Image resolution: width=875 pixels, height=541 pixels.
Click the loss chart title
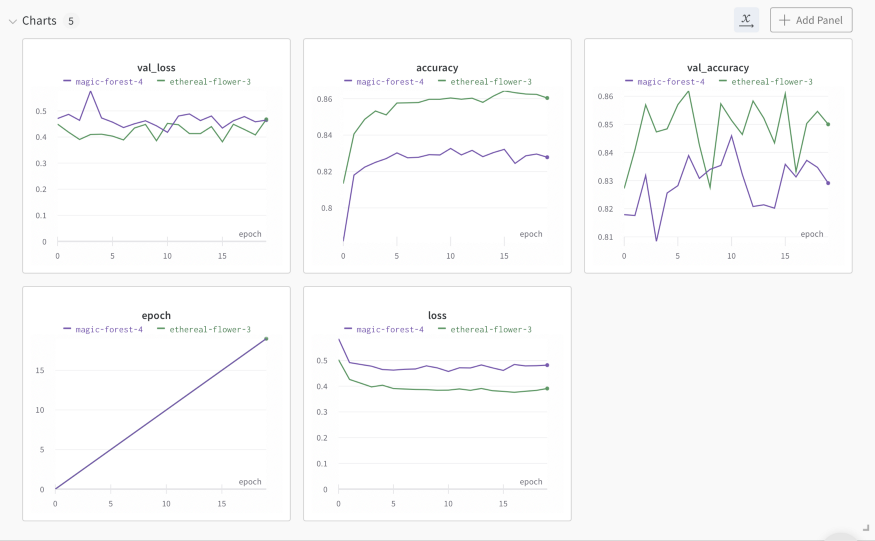(437, 316)
